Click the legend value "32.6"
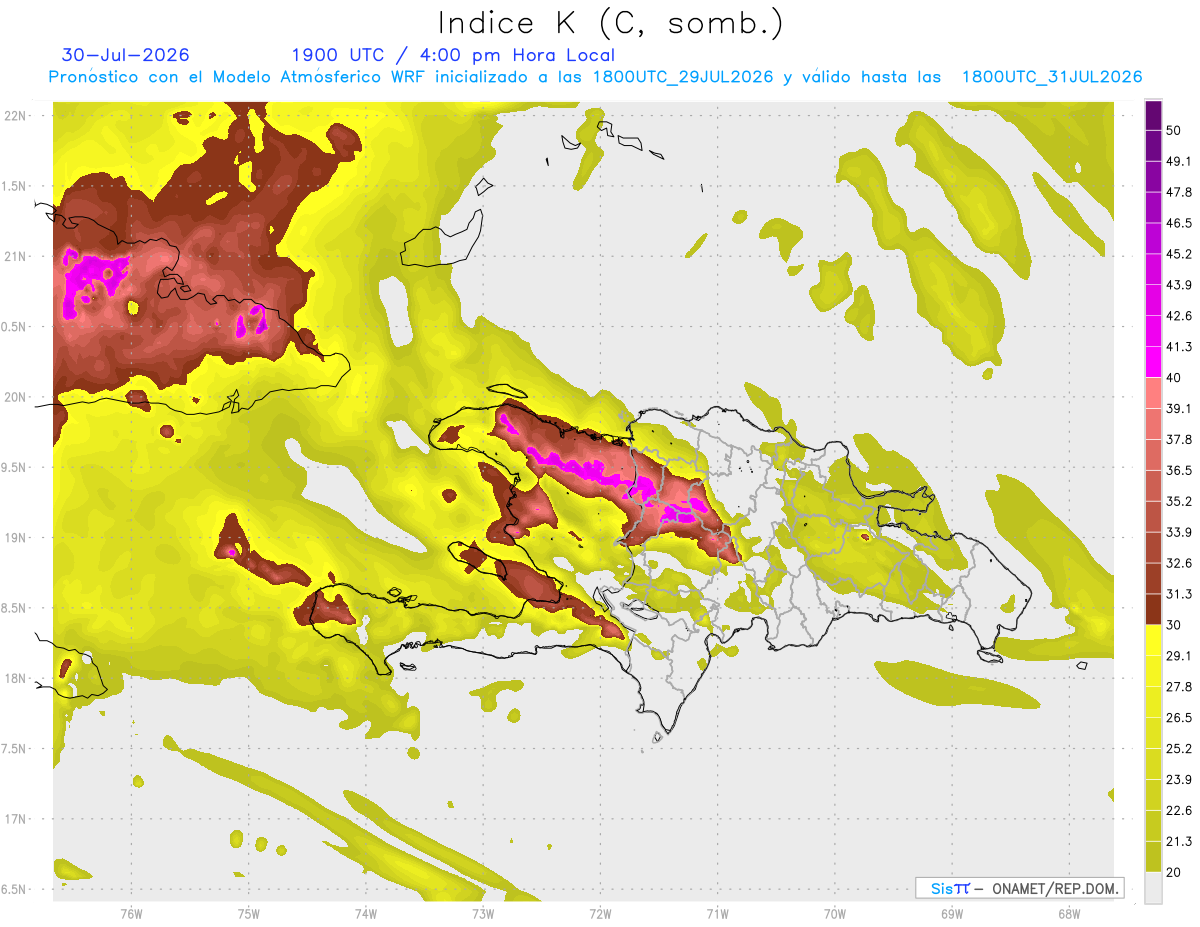 [1179, 563]
